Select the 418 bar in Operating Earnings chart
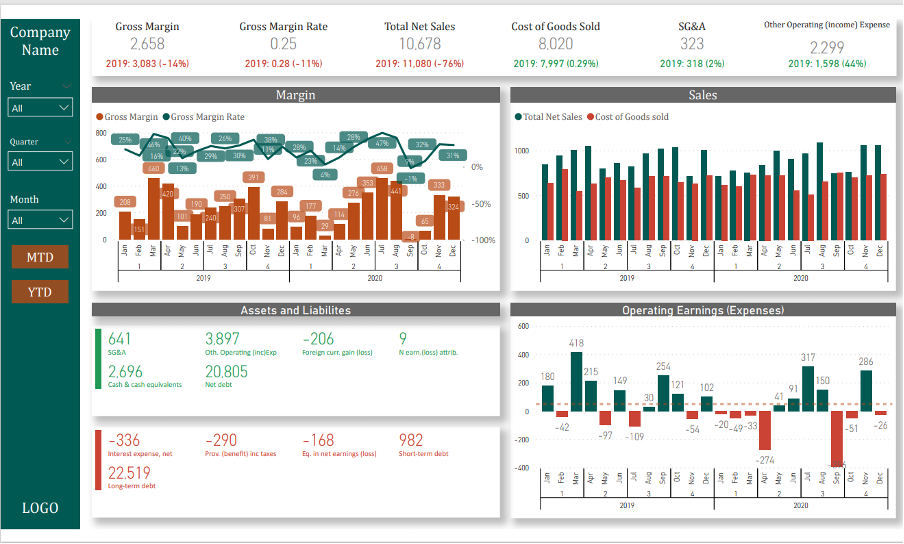The width and height of the screenshot is (904, 544). [576, 380]
